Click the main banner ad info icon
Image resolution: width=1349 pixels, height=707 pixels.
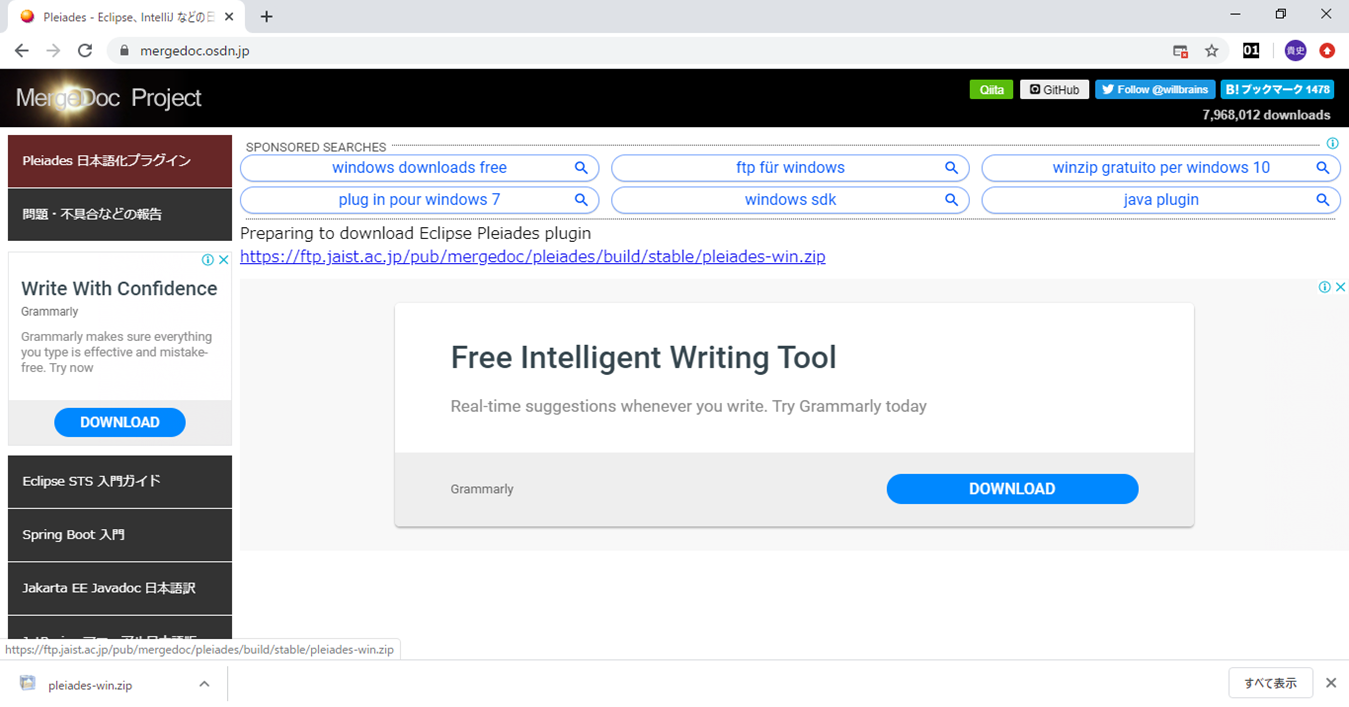coord(1324,287)
